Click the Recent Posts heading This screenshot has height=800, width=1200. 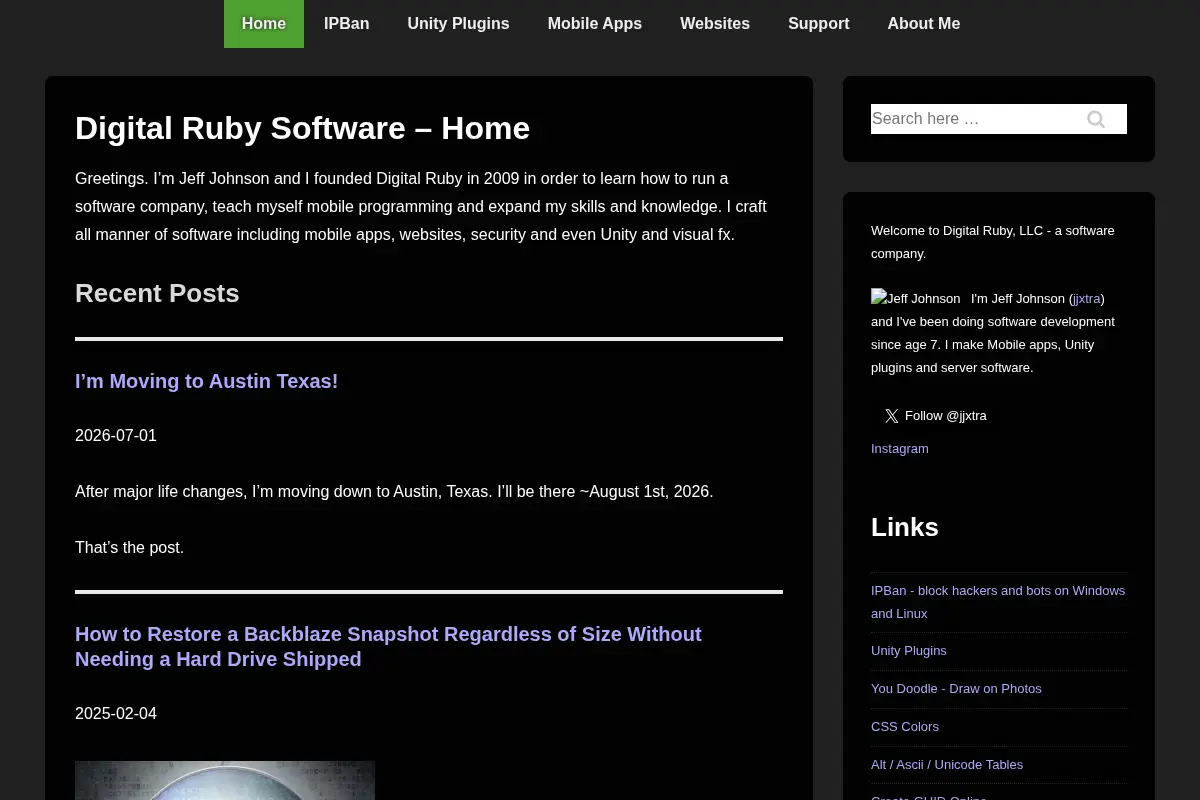[157, 293]
